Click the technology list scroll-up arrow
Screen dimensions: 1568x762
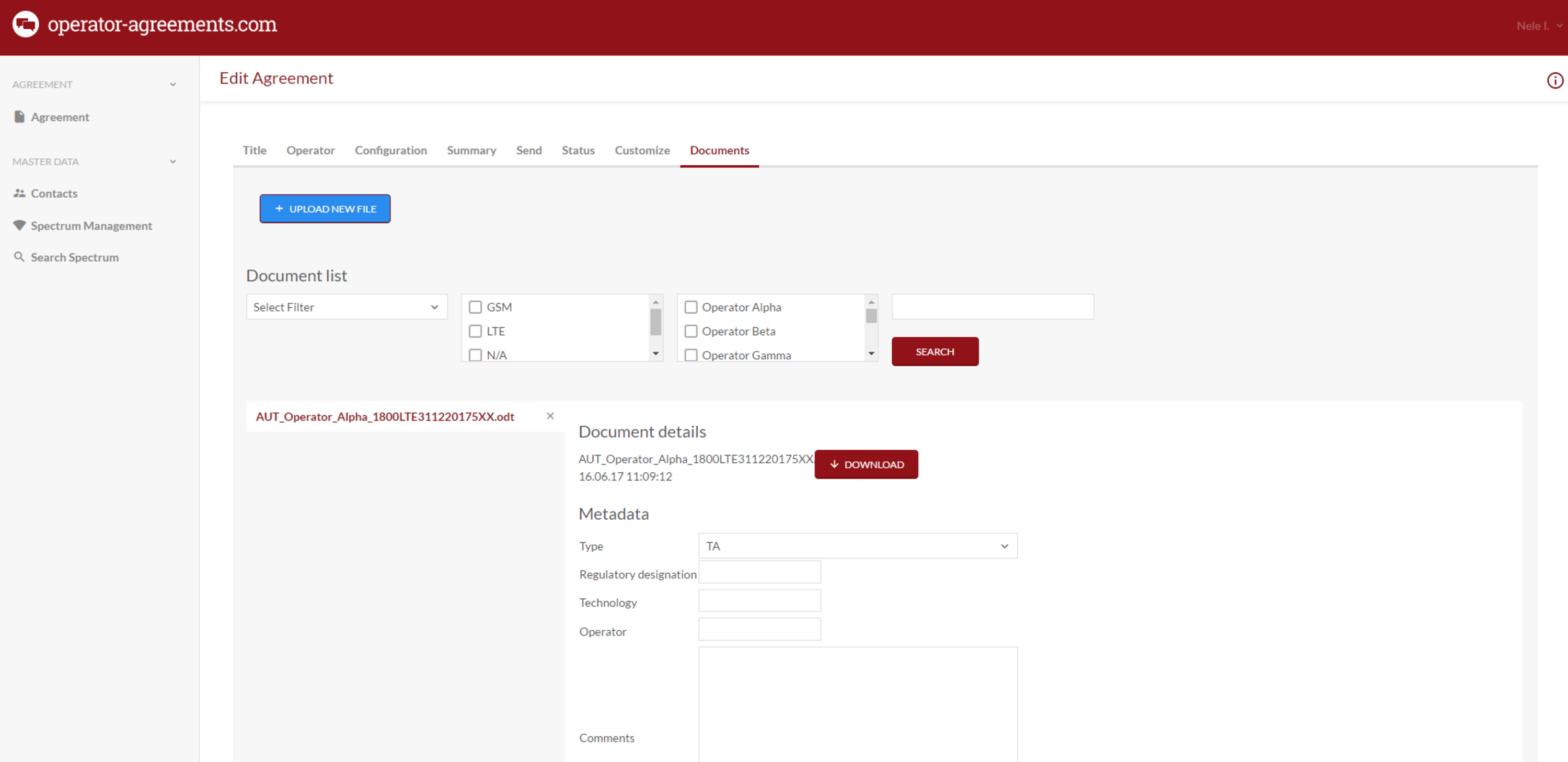[655, 302]
